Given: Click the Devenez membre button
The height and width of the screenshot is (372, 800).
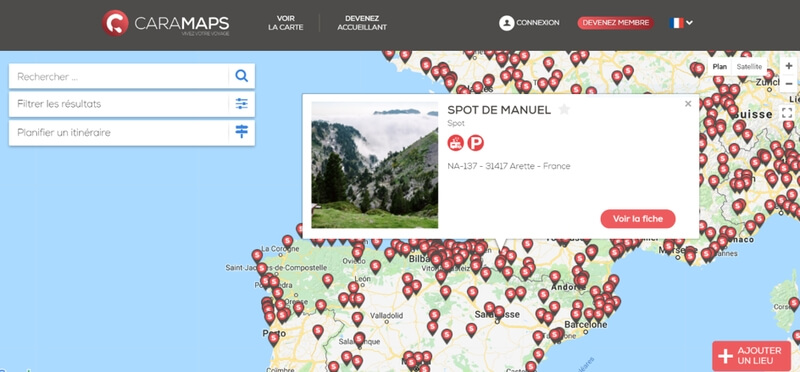Looking at the screenshot, I should pyautogui.click(x=616, y=23).
